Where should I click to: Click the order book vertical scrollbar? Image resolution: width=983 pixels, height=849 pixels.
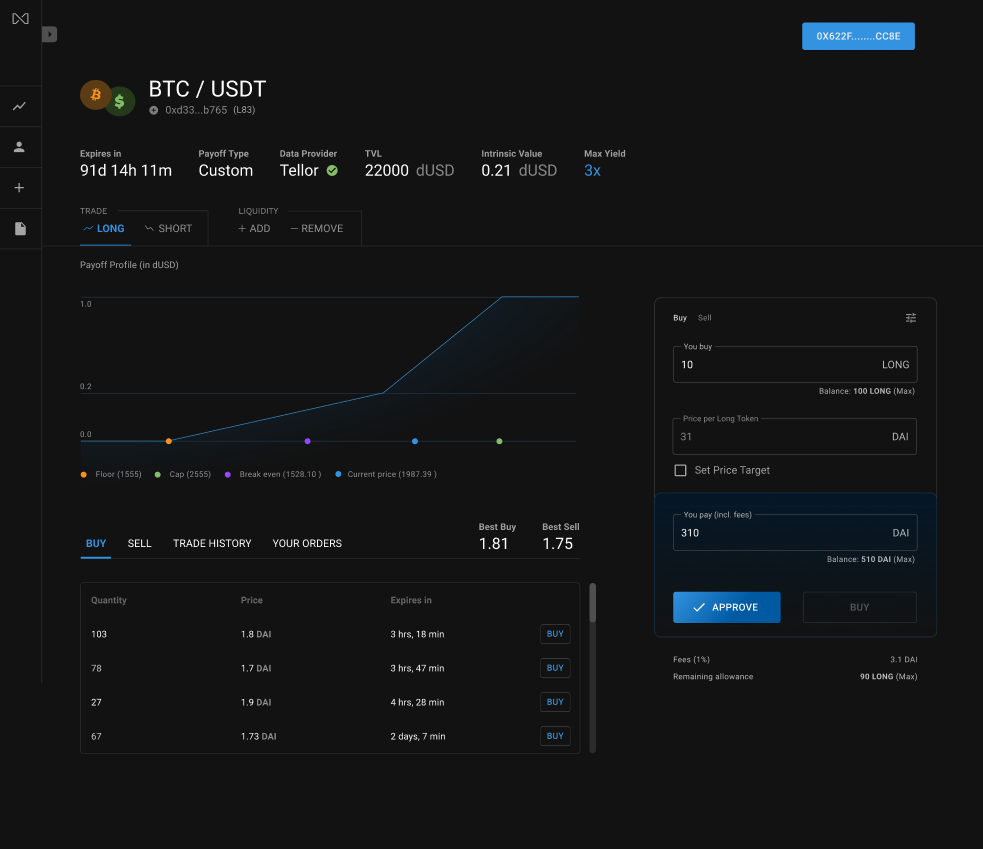592,604
